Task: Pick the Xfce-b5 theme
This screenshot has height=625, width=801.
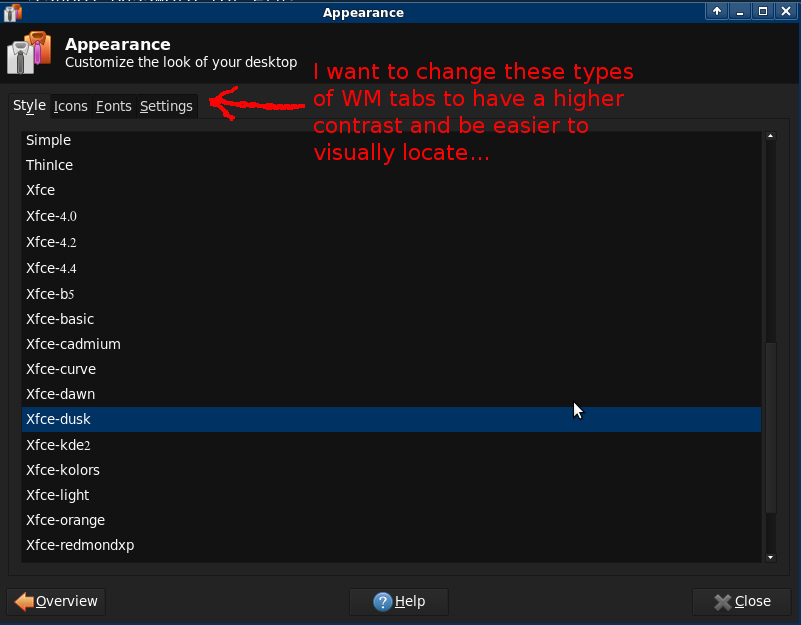Action: coord(391,294)
